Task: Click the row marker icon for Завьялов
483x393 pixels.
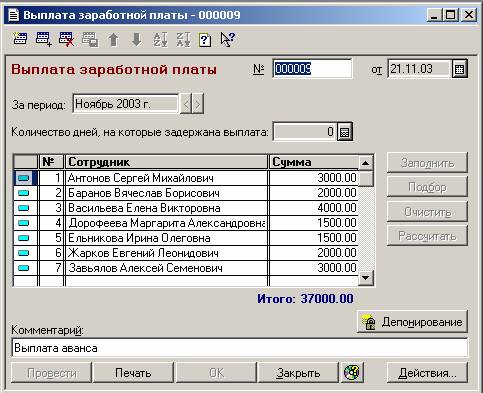Action: (x=23, y=268)
